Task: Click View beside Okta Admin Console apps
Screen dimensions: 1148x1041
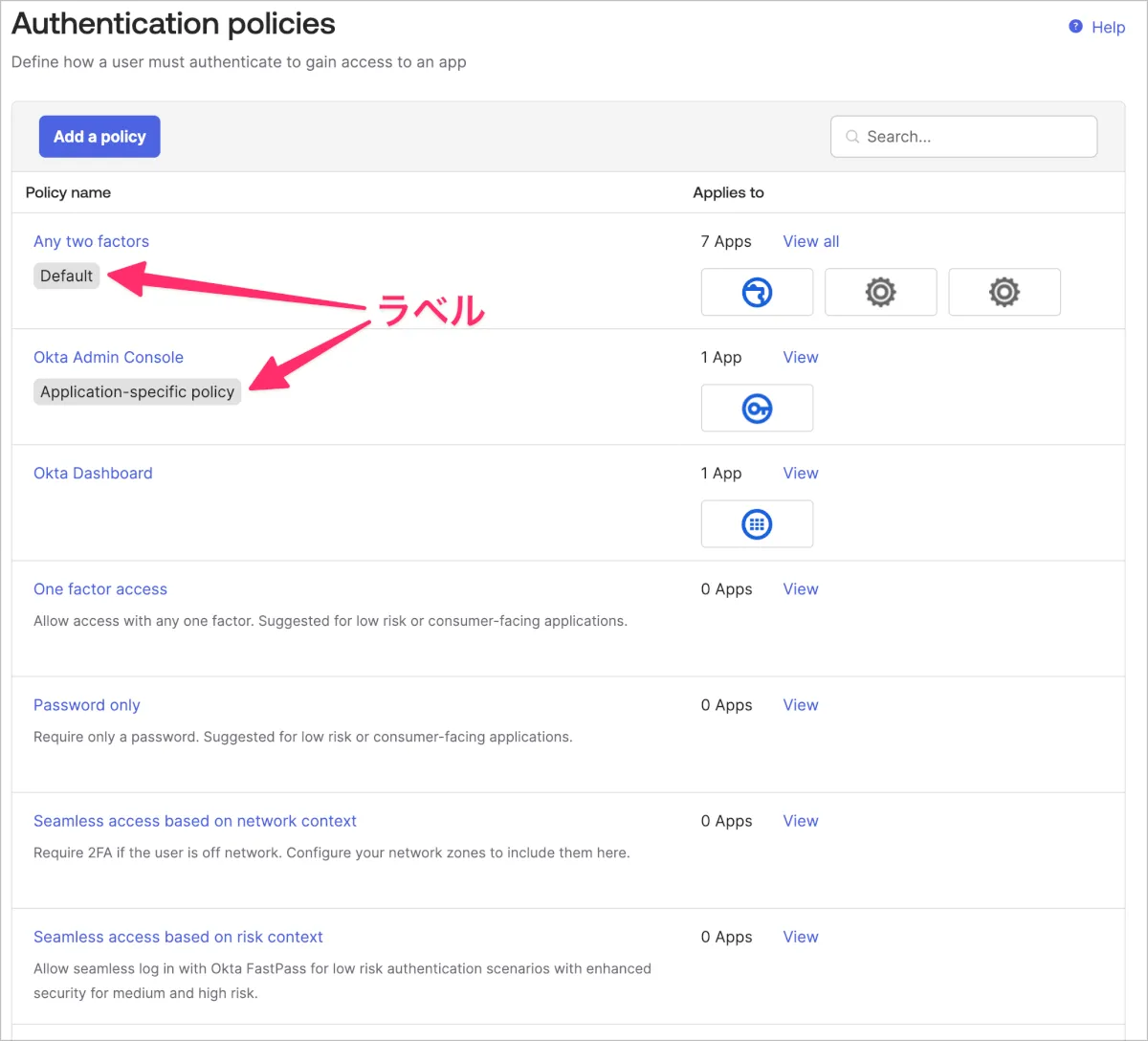Action: click(801, 357)
